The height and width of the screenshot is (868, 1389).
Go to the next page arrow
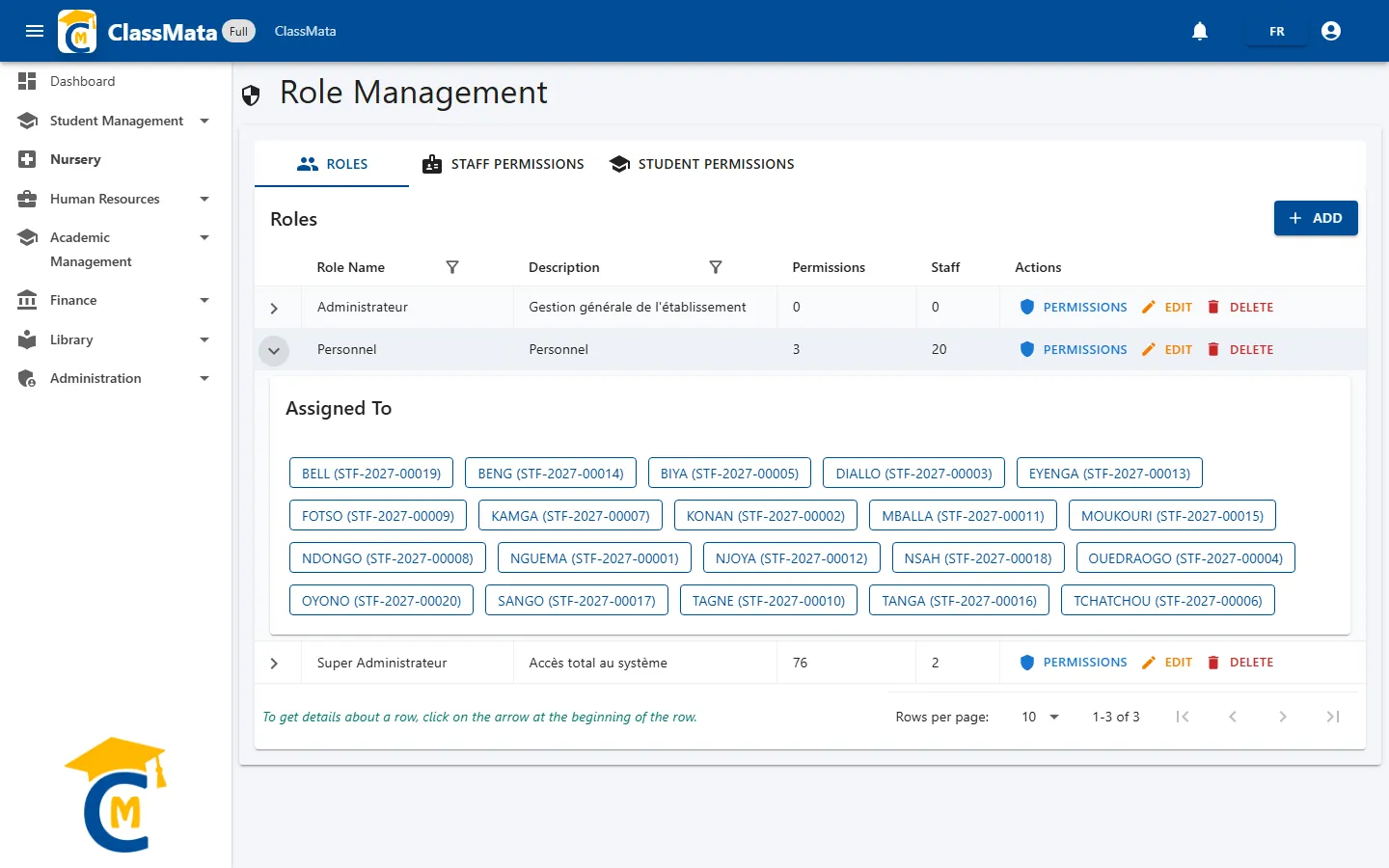(x=1283, y=717)
